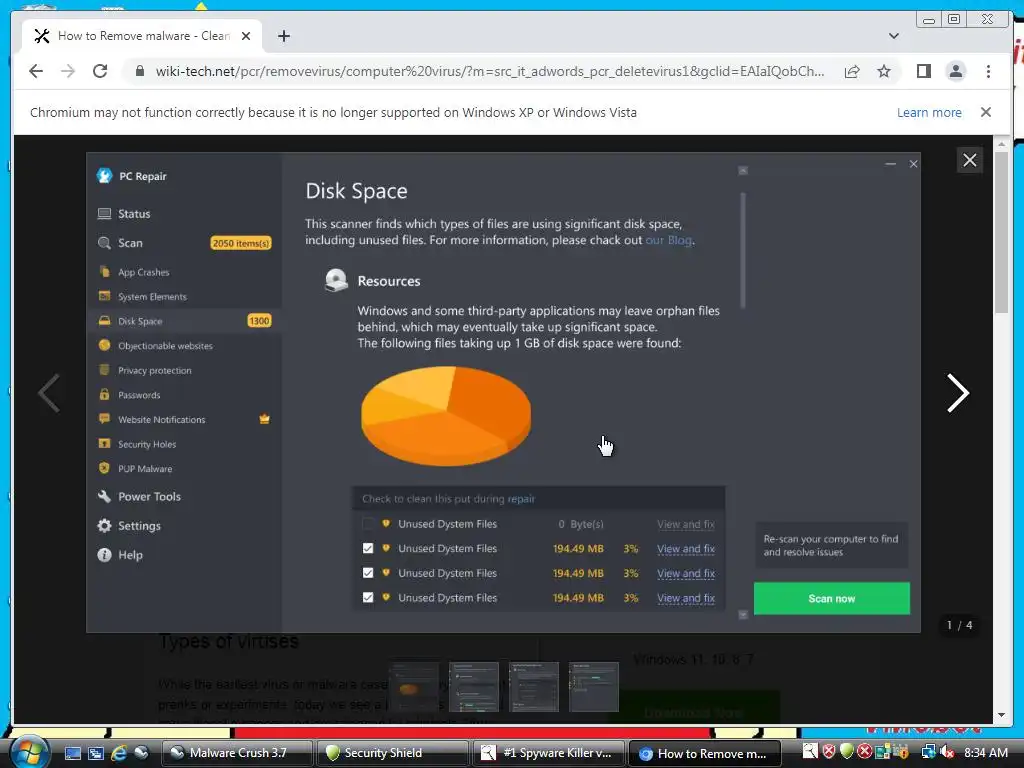Screen dimensions: 1024x768
Task: Click the PC Repair panel scroll-down arrow
Action: (x=743, y=615)
